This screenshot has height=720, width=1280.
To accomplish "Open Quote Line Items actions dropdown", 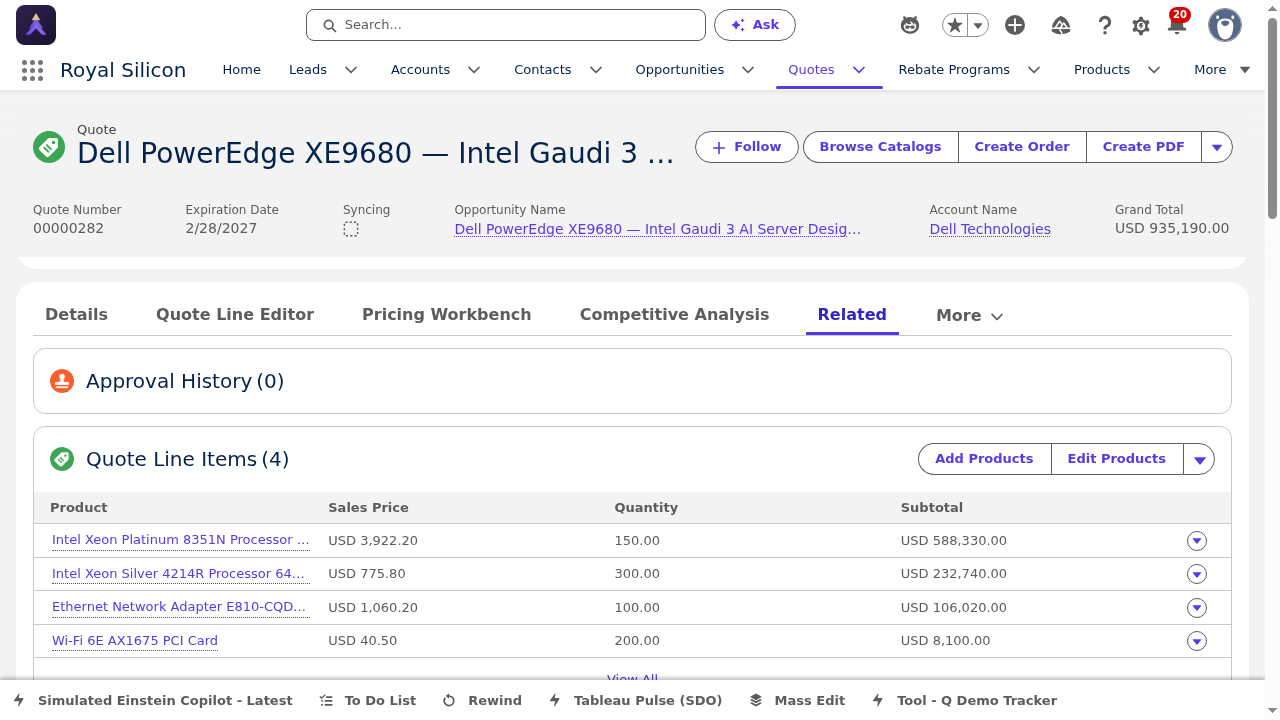I will pos(1199,459).
